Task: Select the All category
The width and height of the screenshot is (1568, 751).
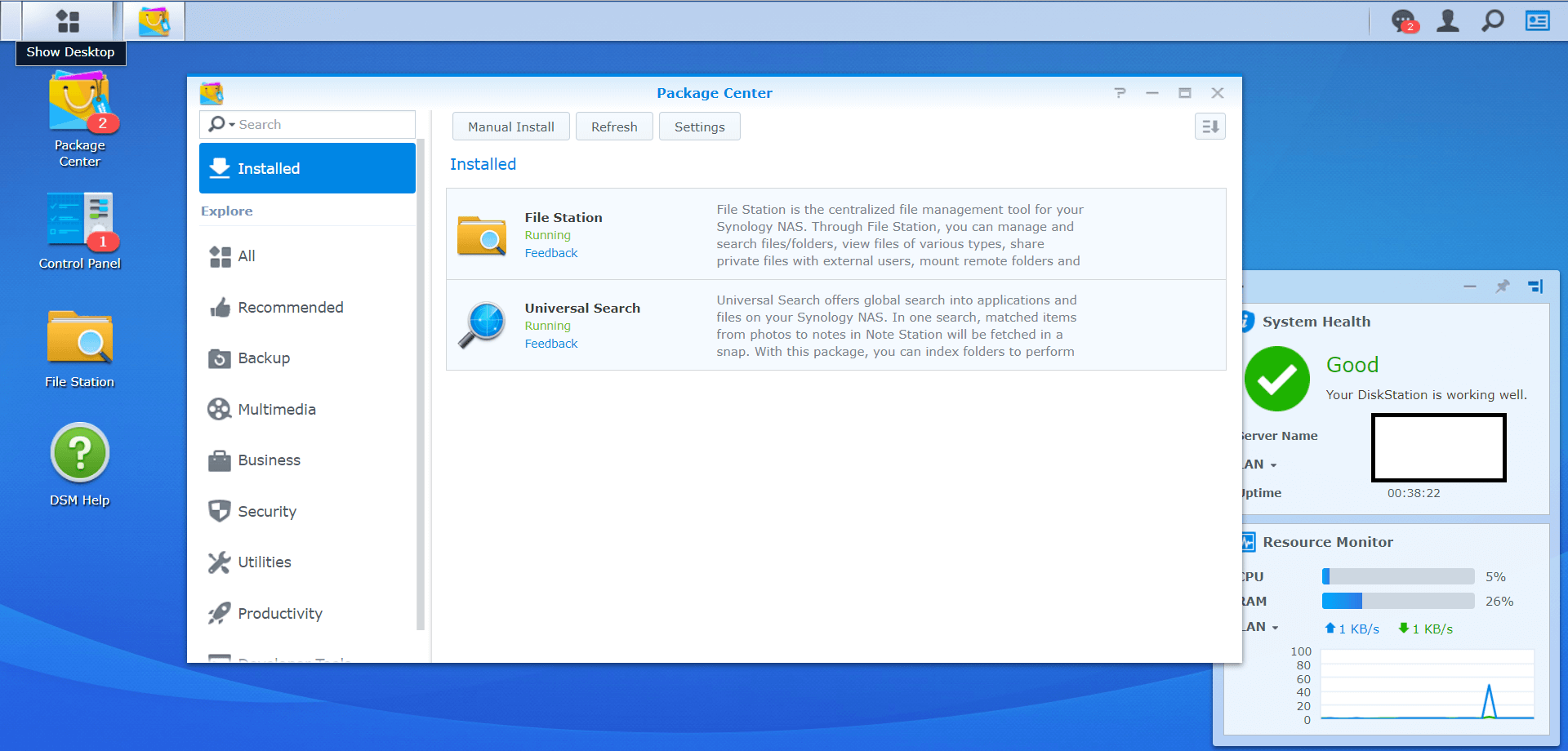Action: click(307, 256)
